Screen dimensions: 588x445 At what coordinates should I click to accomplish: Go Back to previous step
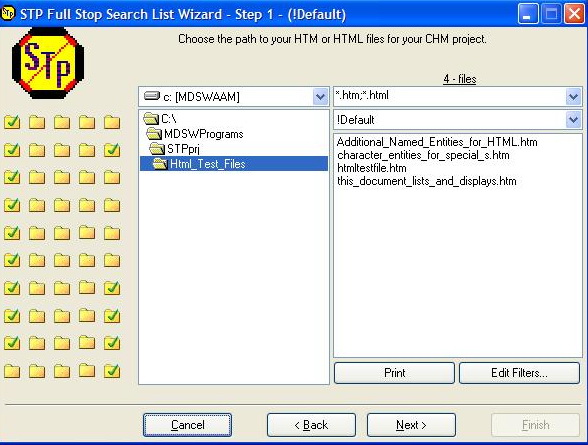coord(311,425)
